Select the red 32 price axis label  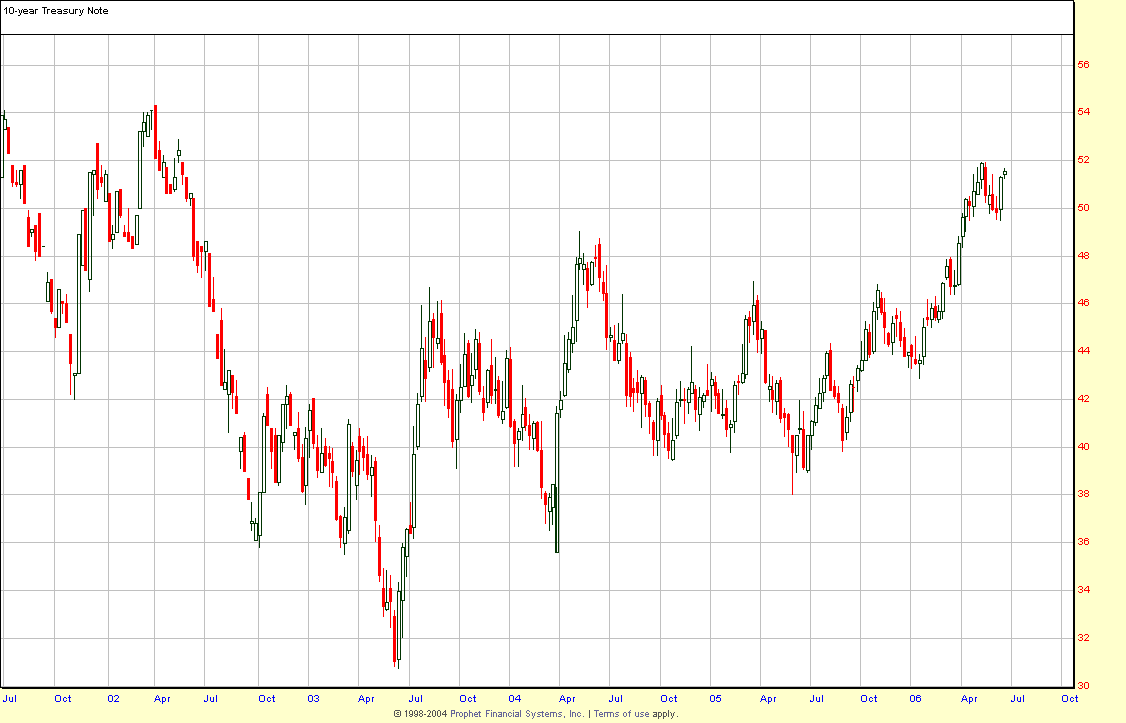(x=1083, y=638)
